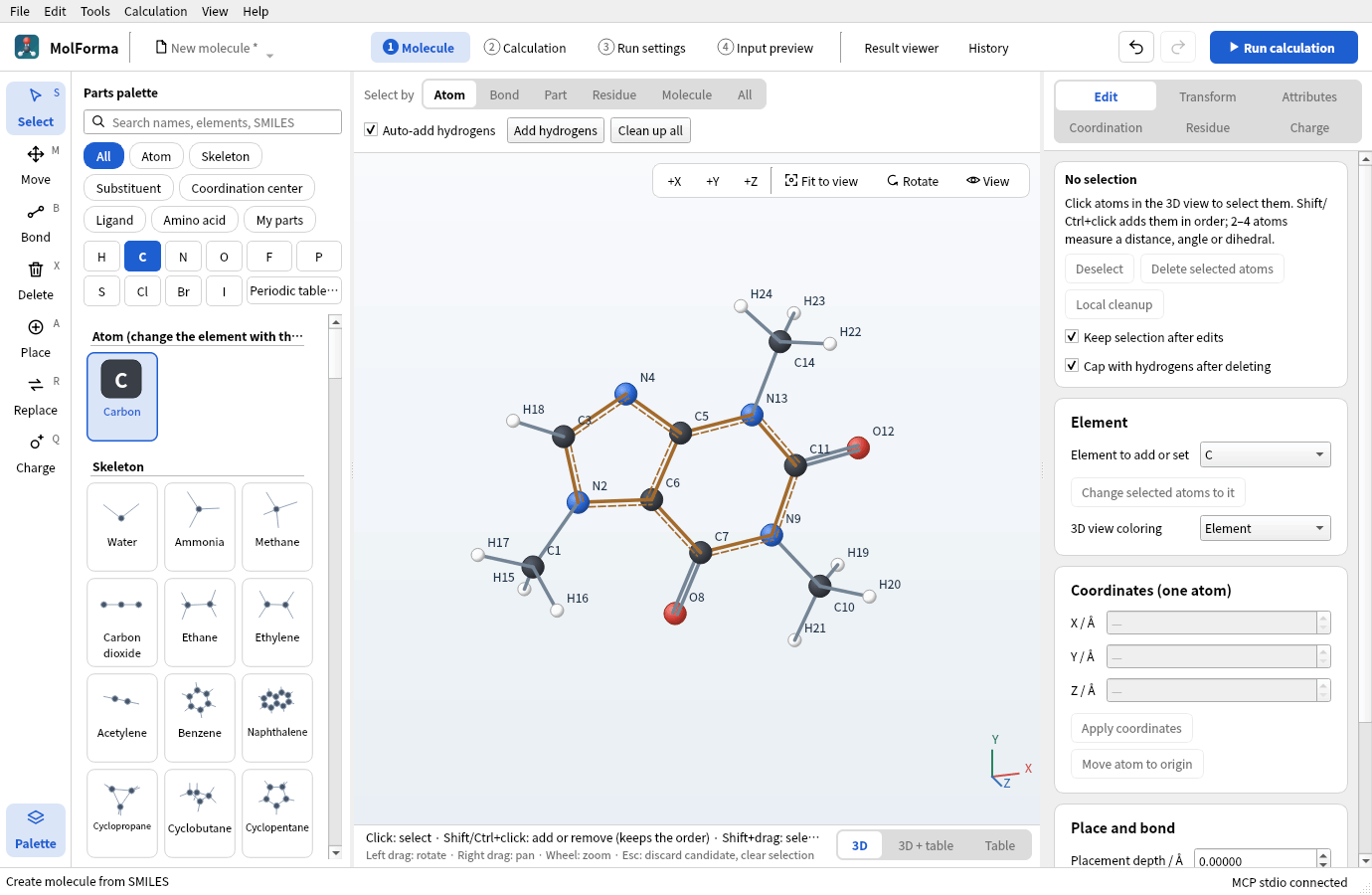Click Fit to view in viewport toolbar
Viewport: 1372px width, 895px height.
[x=821, y=181]
